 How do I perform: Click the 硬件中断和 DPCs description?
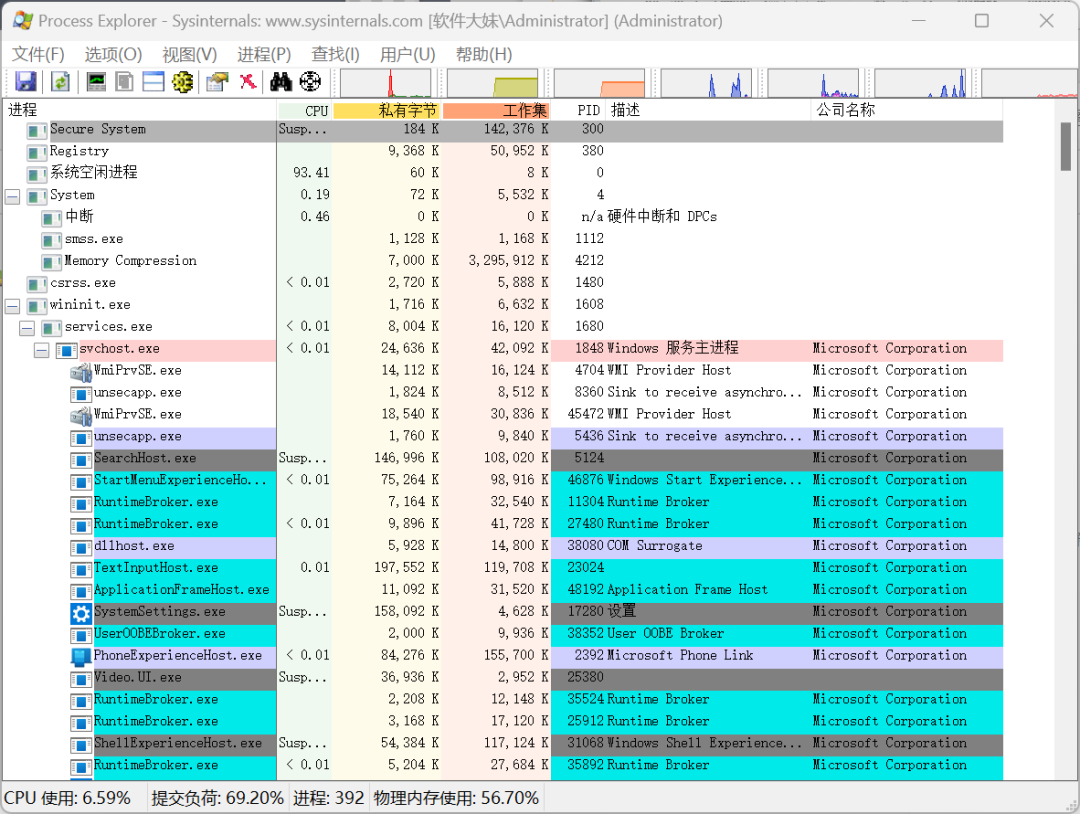663,216
